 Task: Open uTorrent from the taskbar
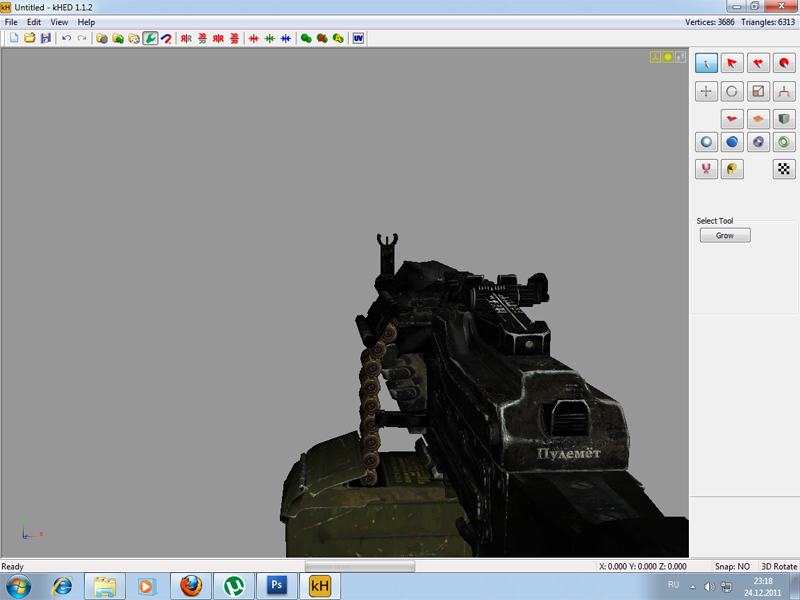pyautogui.click(x=234, y=586)
